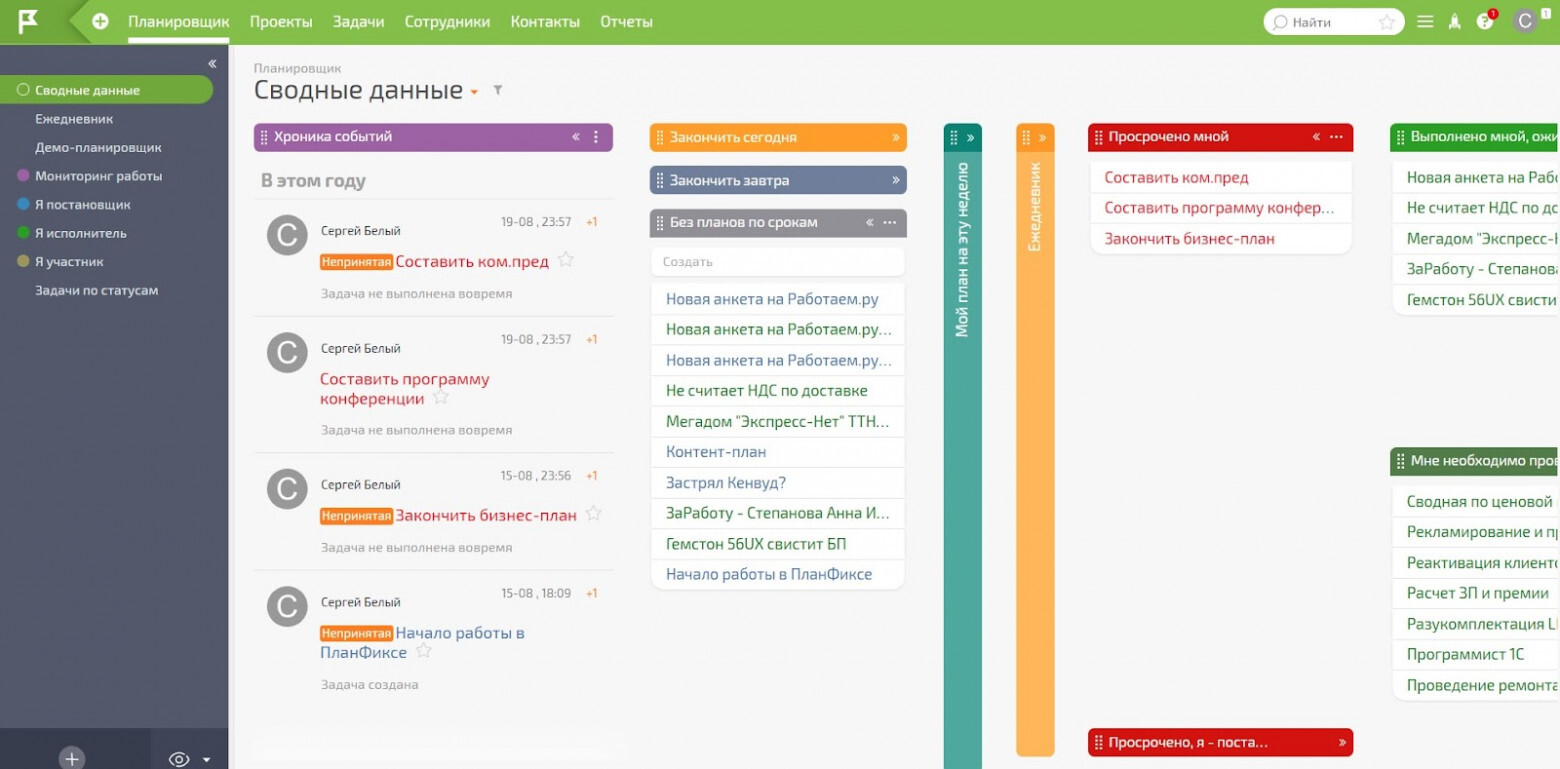Click the avatar beside the Составить ком.пред event
The height and width of the screenshot is (769, 1560).
(x=287, y=235)
